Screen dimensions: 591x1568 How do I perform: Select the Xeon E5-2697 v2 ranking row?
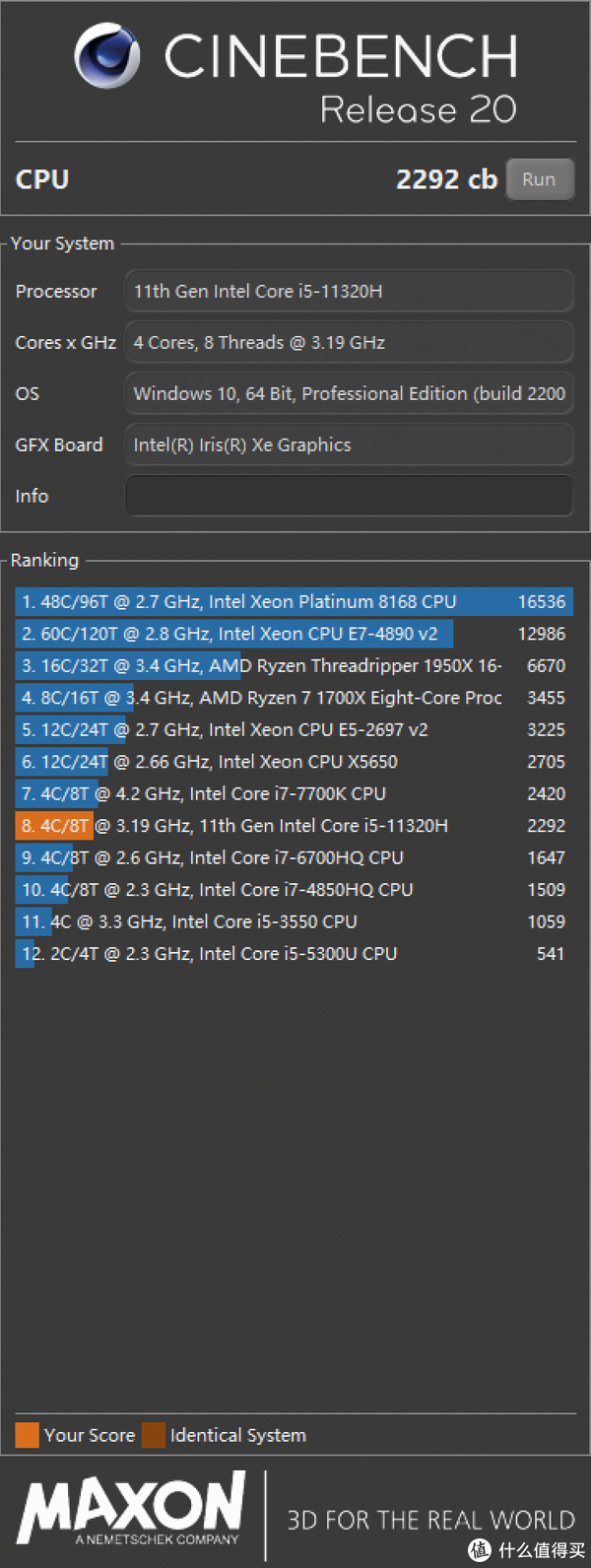click(x=294, y=730)
